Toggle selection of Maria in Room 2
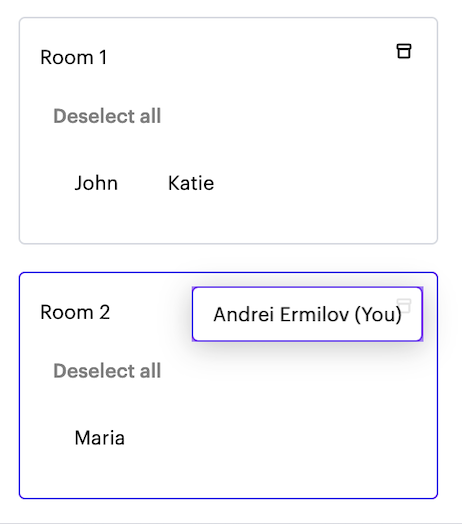 (100, 438)
